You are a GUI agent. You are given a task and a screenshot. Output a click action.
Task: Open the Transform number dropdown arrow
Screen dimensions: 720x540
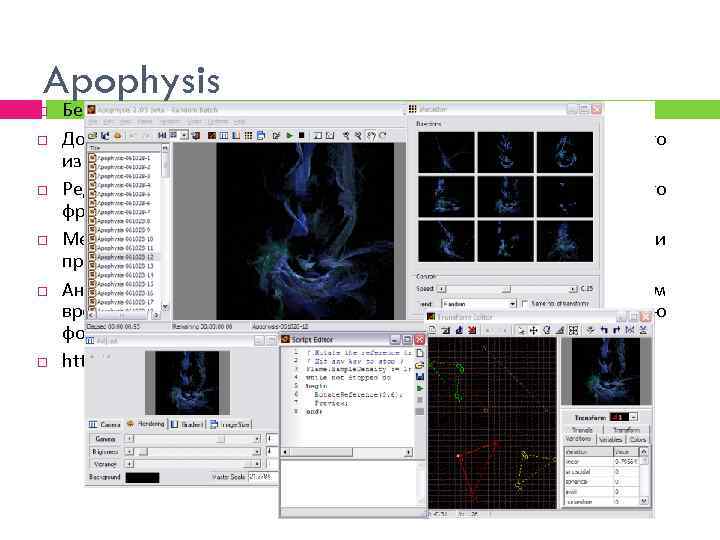pos(634,417)
